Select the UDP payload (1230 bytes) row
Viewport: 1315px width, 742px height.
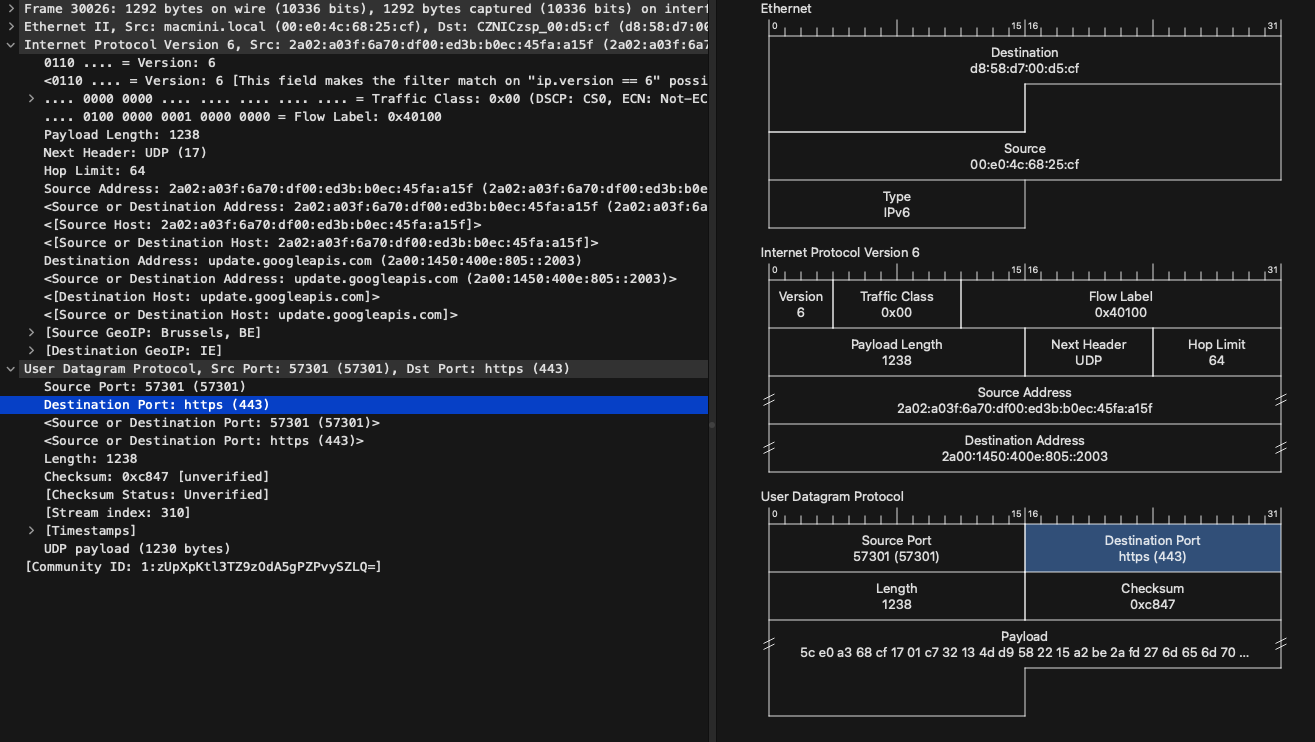click(x=136, y=548)
